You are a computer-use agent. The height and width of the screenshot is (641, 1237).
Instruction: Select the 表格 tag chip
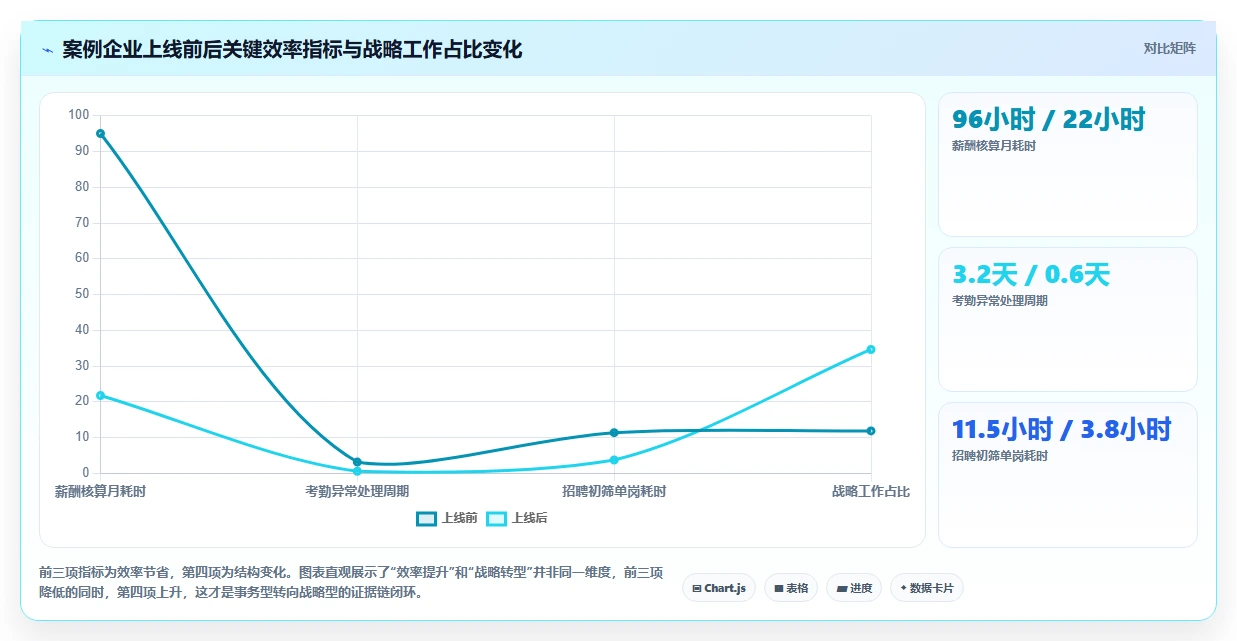point(790,588)
